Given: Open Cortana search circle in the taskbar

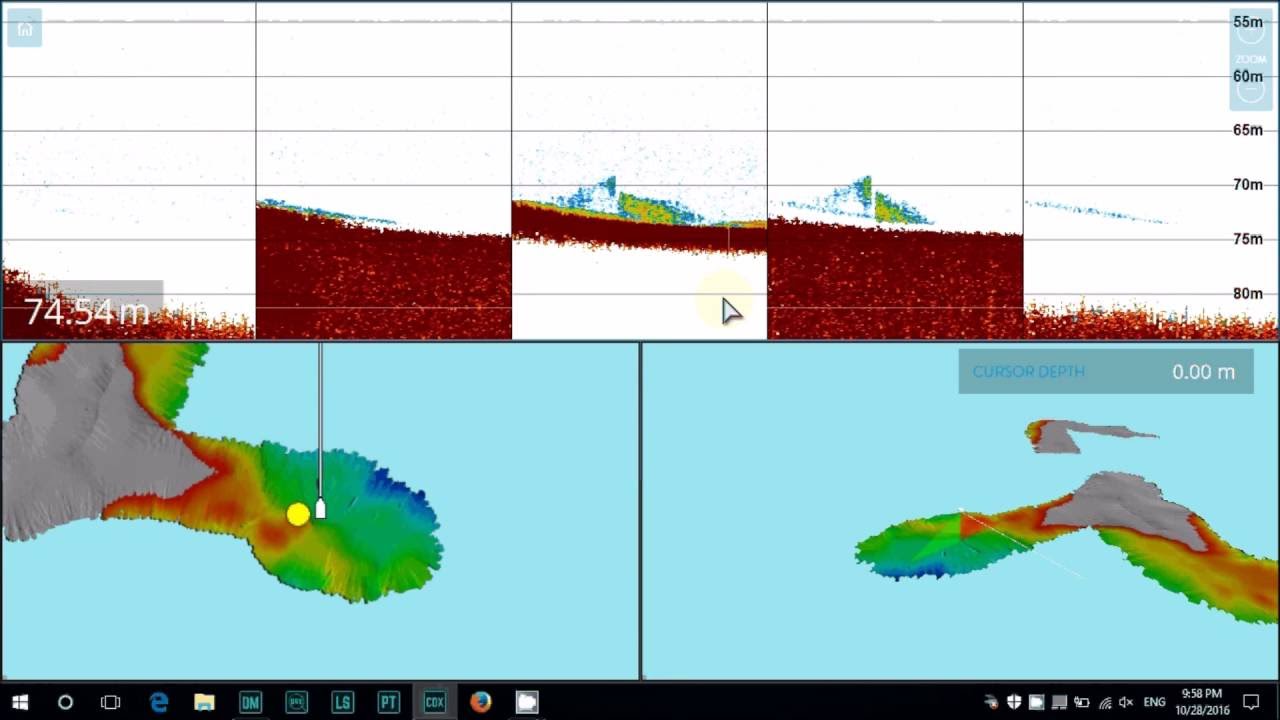Looking at the screenshot, I should coord(65,702).
